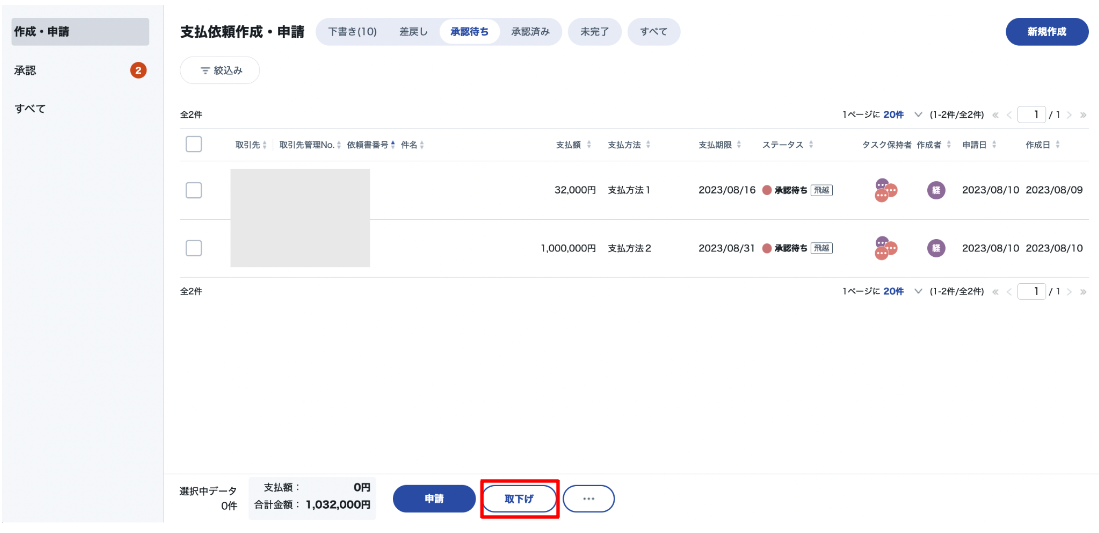
Task: Sort the list by 取引先 column arrows
Action: click(x=264, y=145)
